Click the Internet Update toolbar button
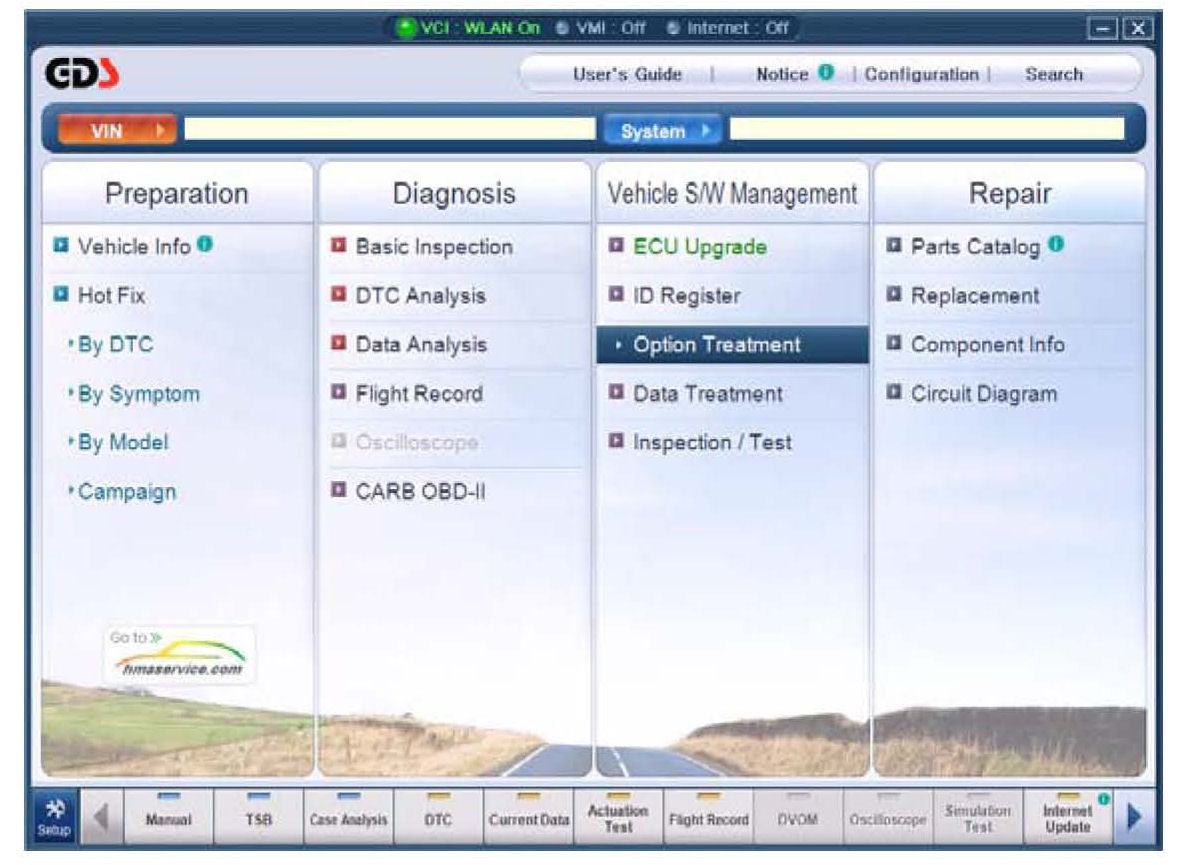 click(x=1067, y=818)
